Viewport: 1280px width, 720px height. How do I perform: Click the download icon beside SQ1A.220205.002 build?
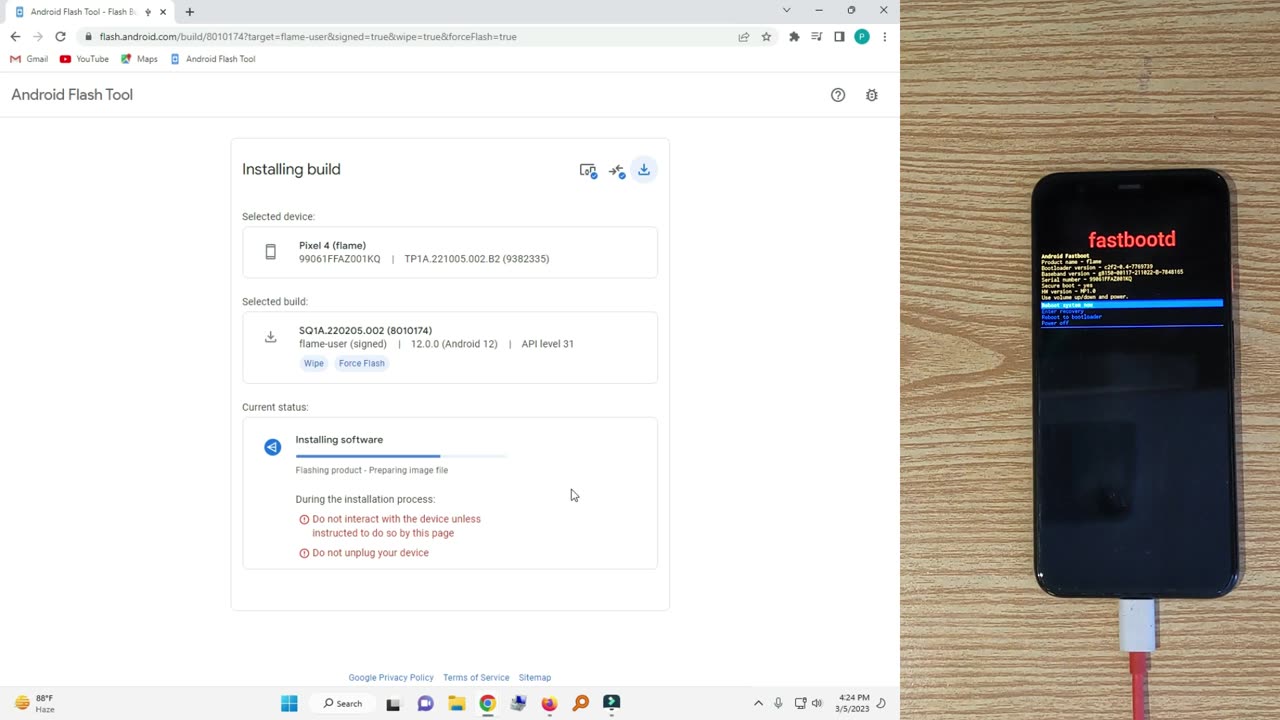[x=270, y=337]
